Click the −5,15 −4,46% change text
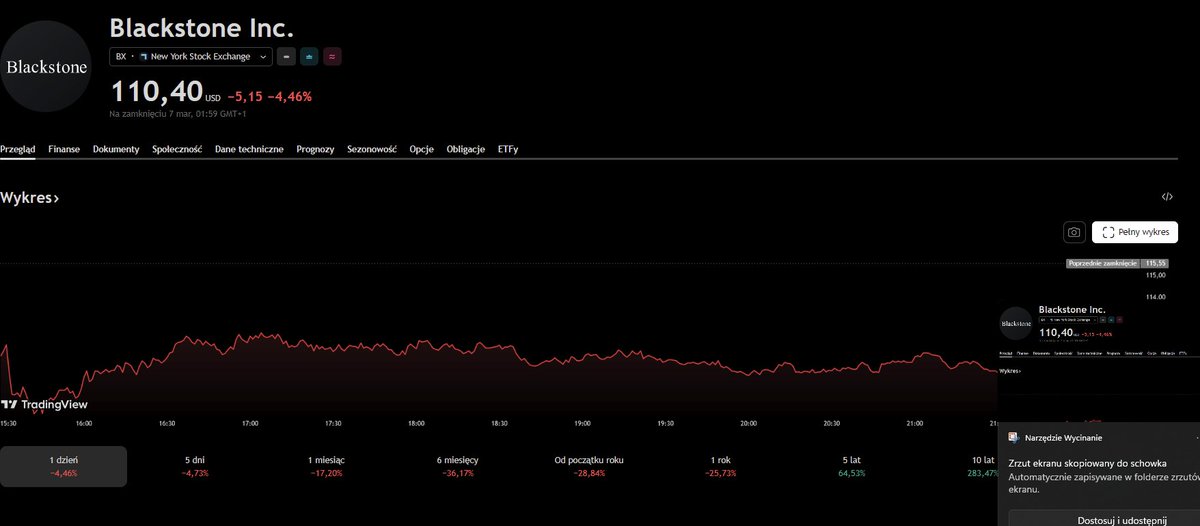 click(x=270, y=97)
